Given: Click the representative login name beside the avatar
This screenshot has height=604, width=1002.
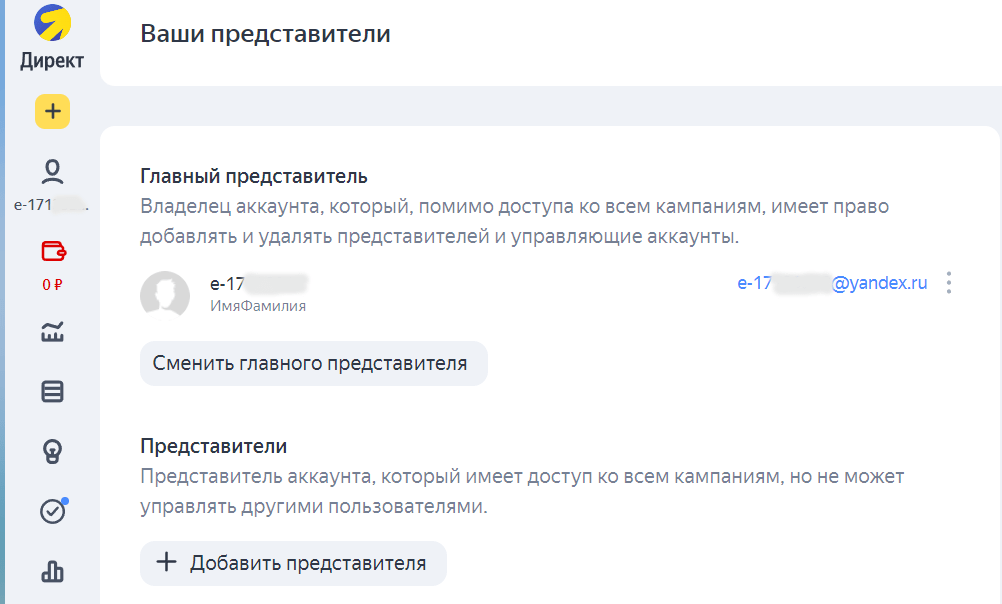Looking at the screenshot, I should point(258,284).
